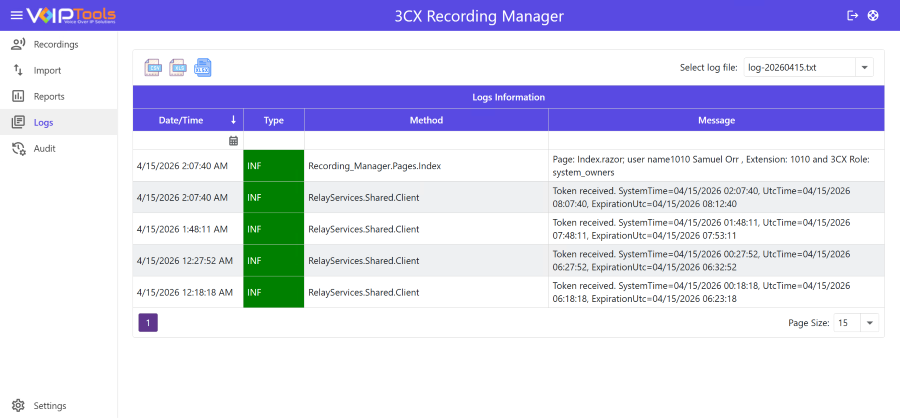900x418 pixels.
Task: Select page 1 in pagination
Action: [147, 323]
